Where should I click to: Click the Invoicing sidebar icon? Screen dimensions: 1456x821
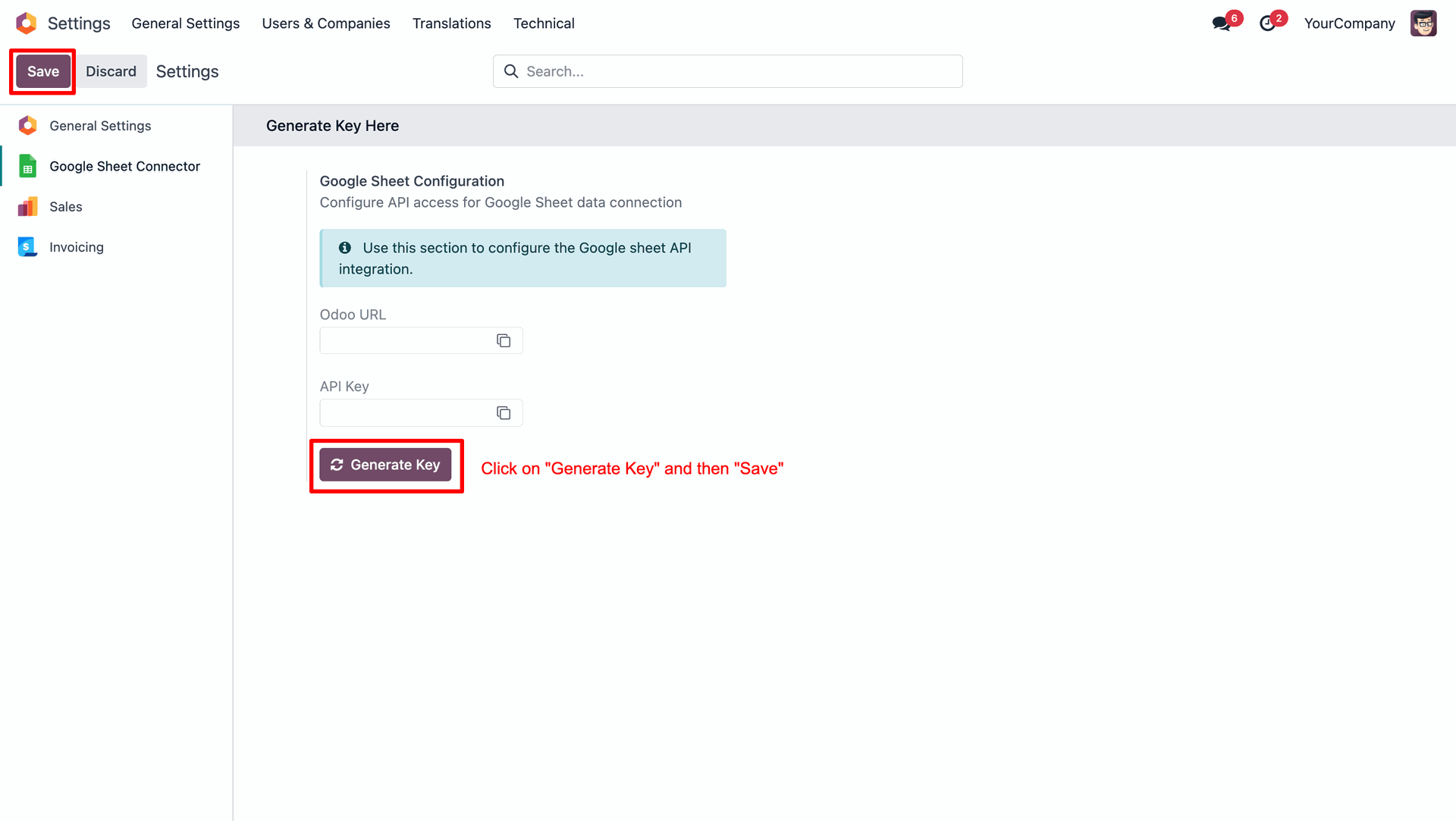pos(28,247)
